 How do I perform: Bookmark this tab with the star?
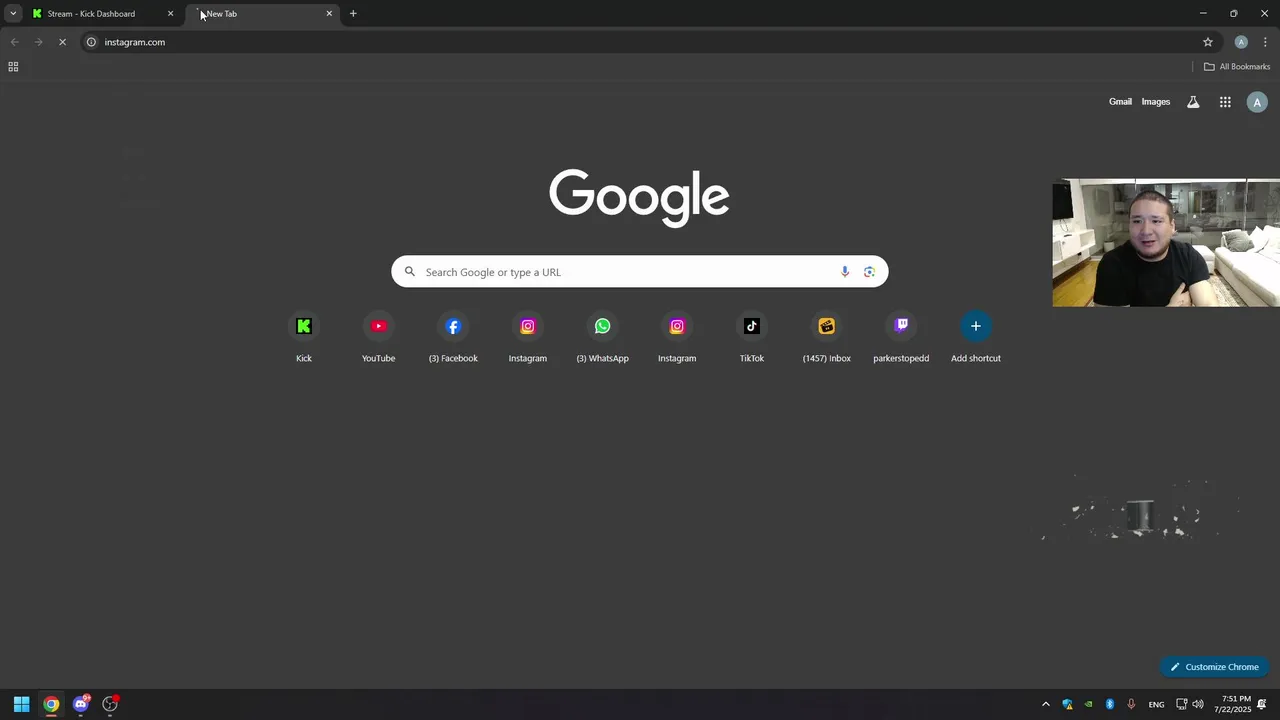[x=1208, y=42]
